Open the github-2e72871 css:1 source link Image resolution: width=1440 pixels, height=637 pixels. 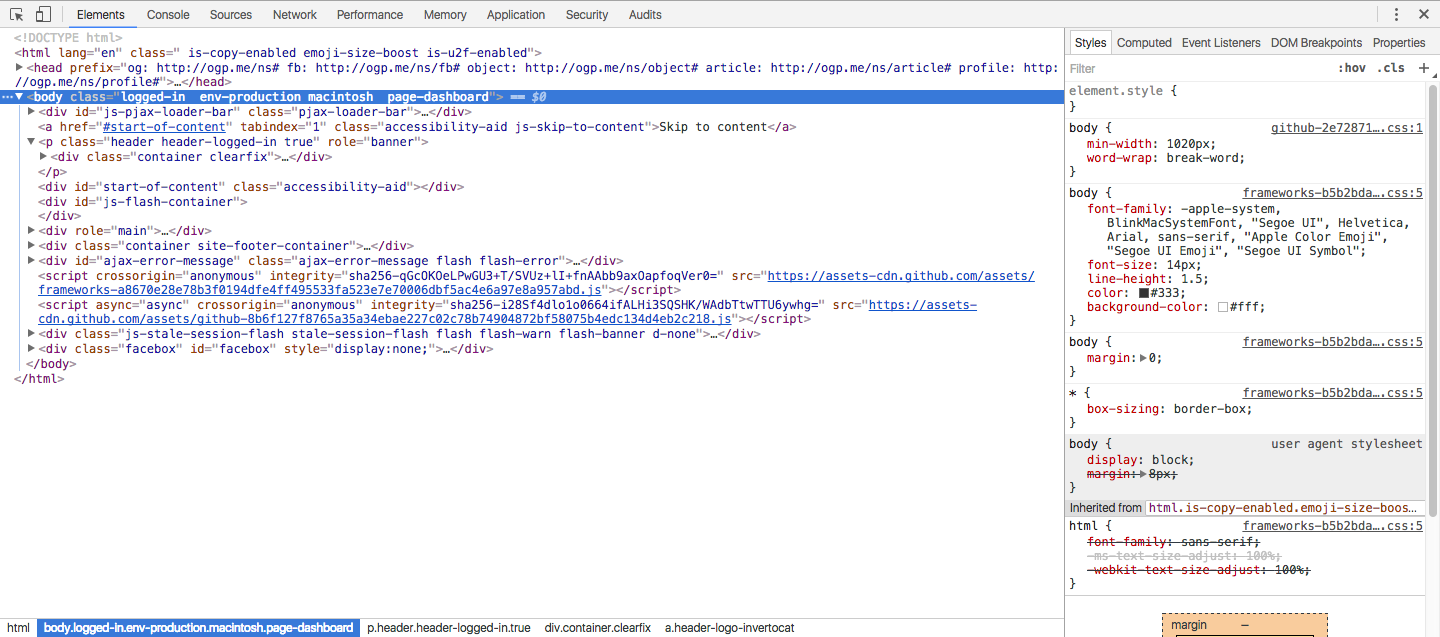pos(1346,128)
